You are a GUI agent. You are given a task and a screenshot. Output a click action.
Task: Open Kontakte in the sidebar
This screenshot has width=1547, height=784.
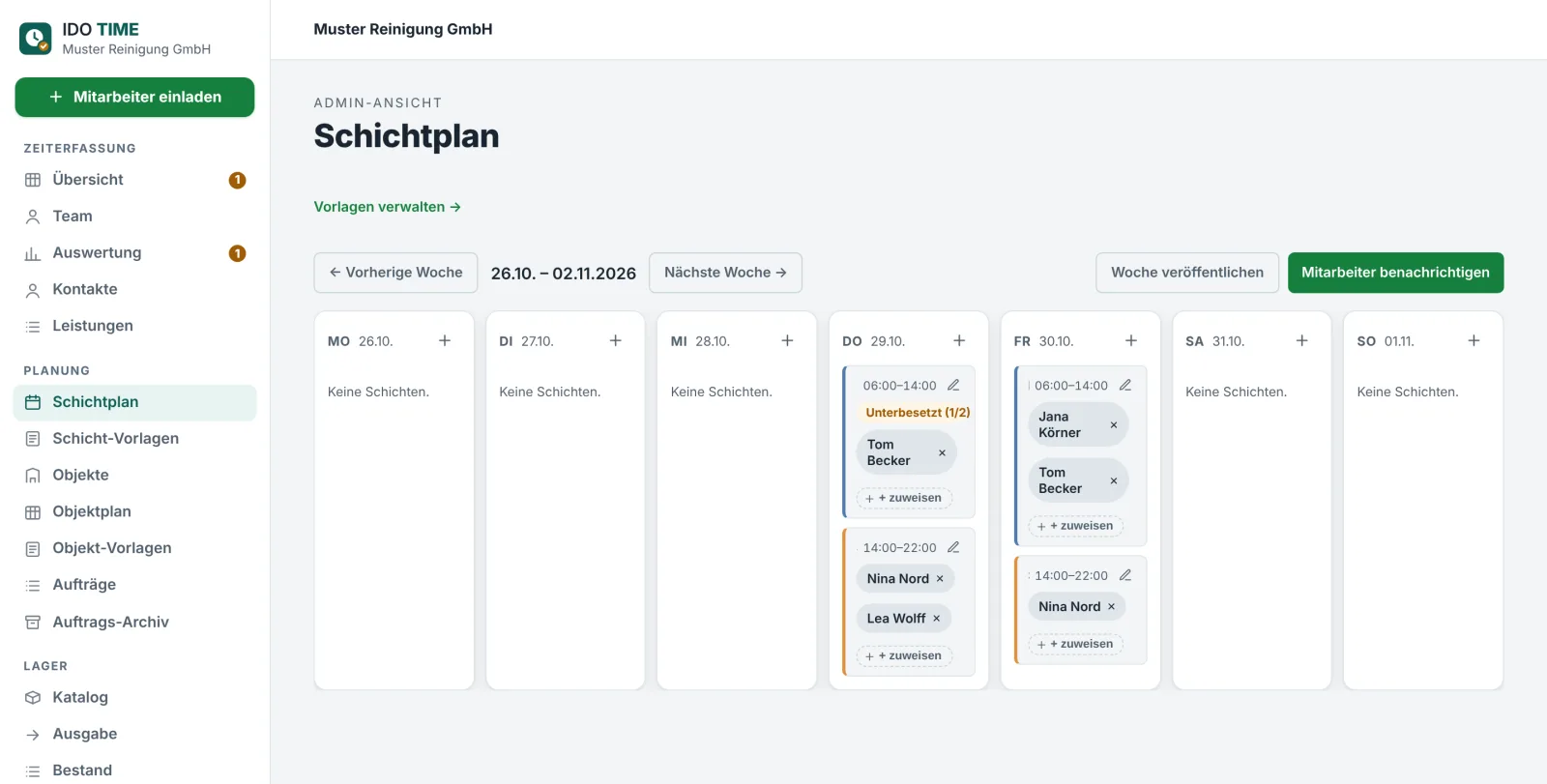[x=134, y=289]
